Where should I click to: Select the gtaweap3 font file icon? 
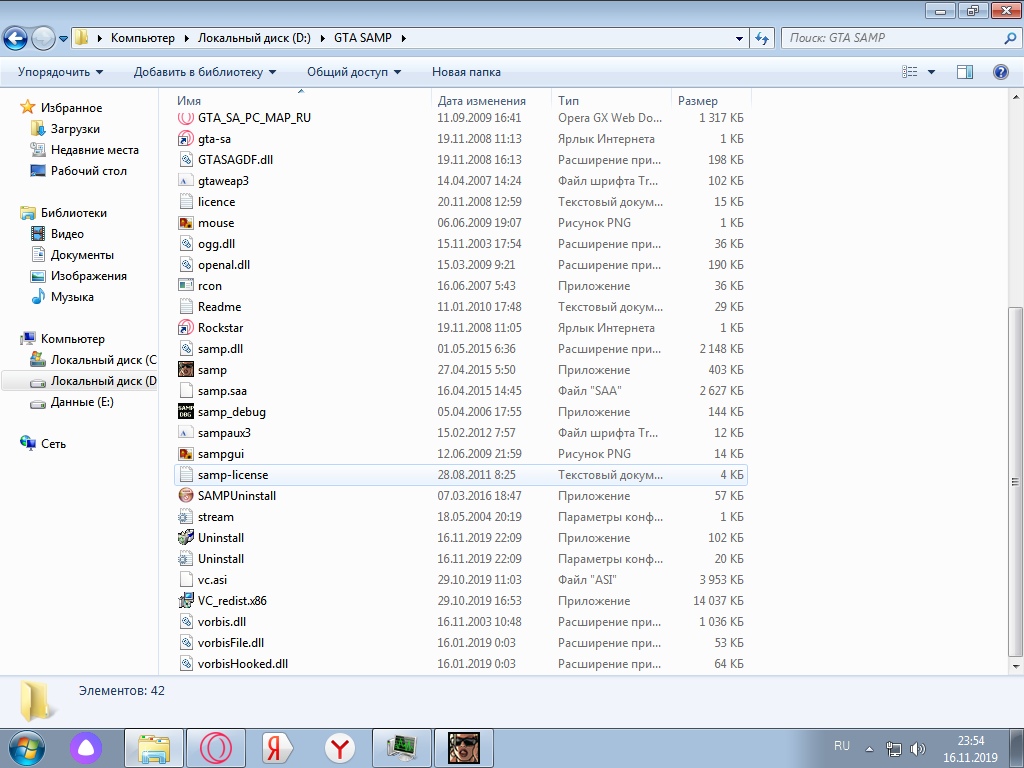tap(186, 181)
